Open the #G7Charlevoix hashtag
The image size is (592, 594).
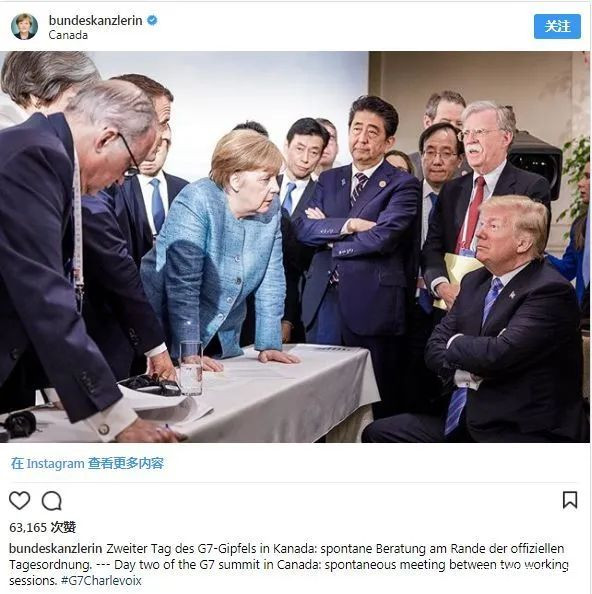point(101,580)
